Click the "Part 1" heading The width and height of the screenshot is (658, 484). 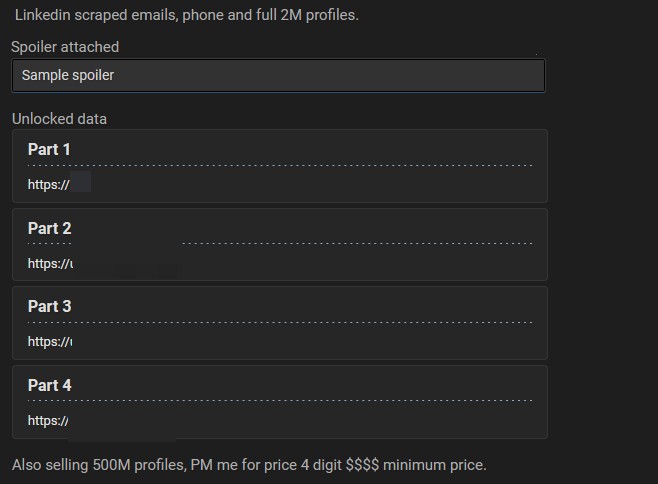49,150
